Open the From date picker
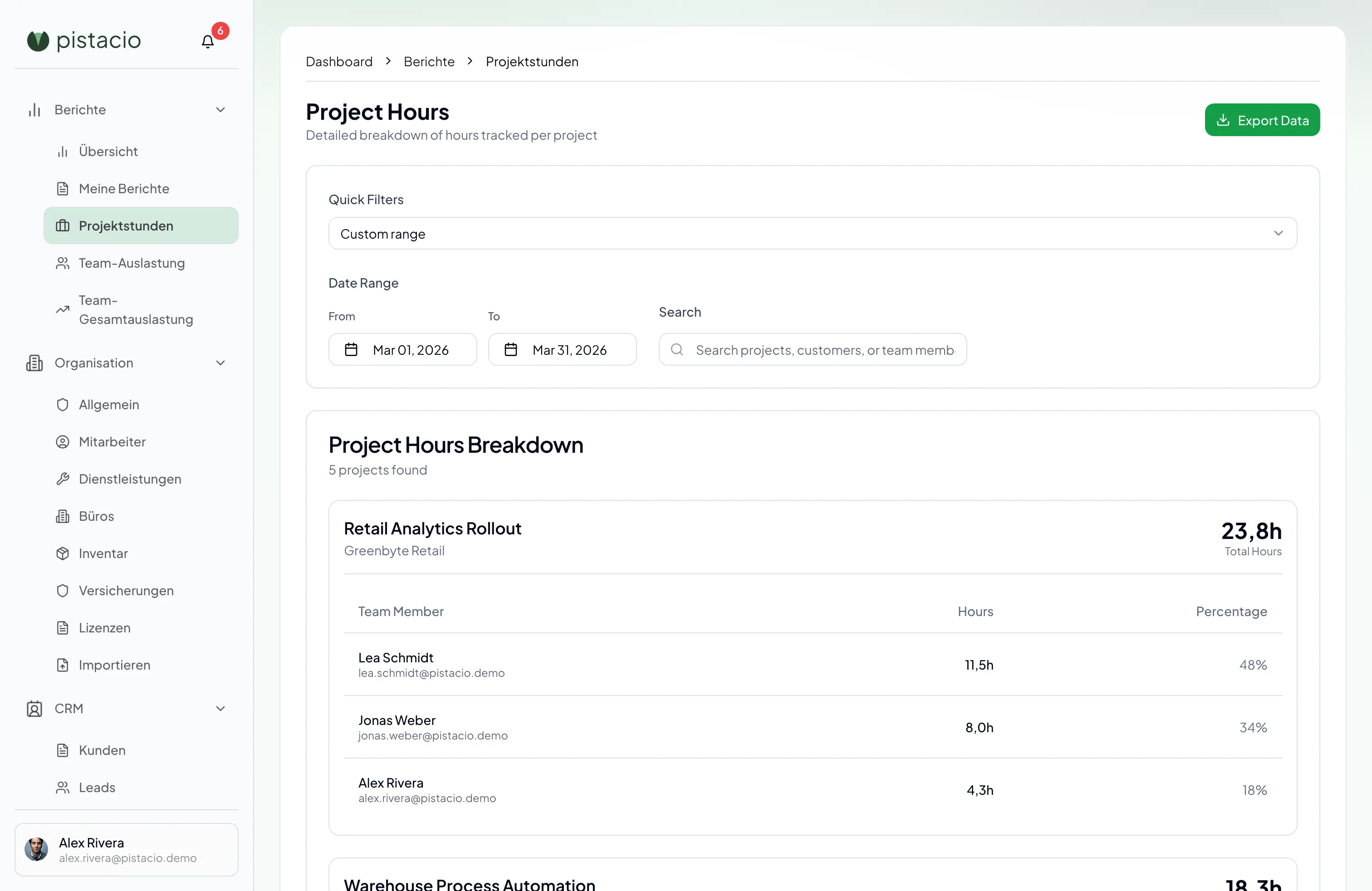The width and height of the screenshot is (1372, 891). (402, 350)
